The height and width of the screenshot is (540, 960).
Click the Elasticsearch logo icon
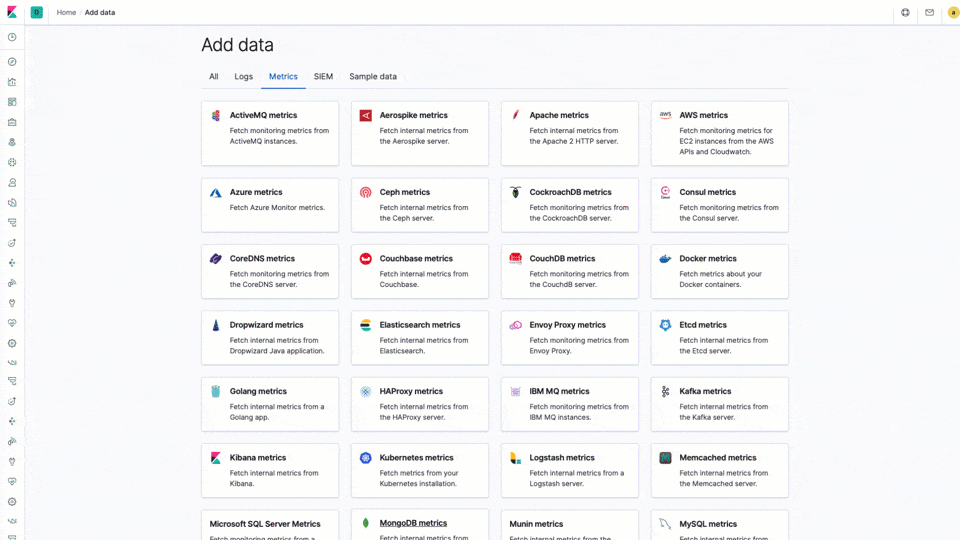pyautogui.click(x=366, y=325)
